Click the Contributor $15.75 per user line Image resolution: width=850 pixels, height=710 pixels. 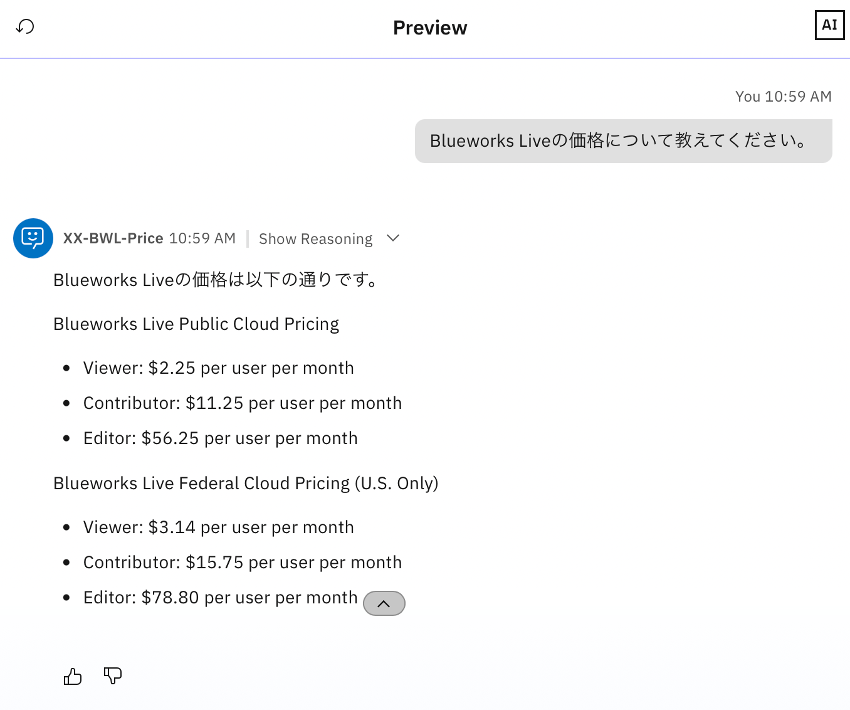point(242,562)
